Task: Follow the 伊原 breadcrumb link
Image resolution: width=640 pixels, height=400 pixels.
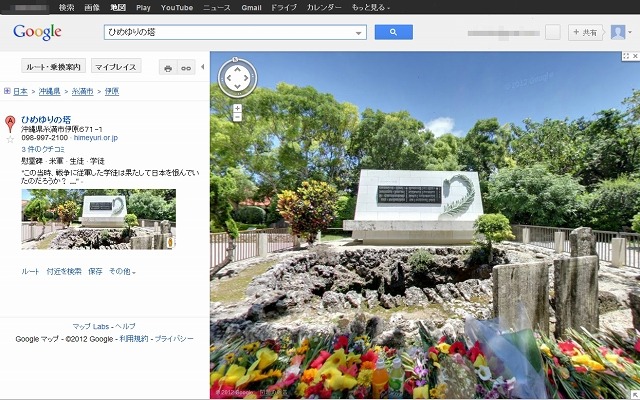Action: pos(112,91)
